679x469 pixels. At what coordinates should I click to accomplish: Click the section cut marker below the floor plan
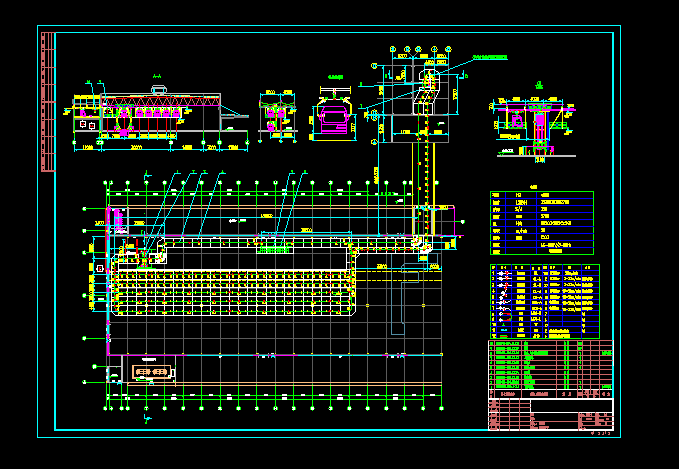[147, 419]
